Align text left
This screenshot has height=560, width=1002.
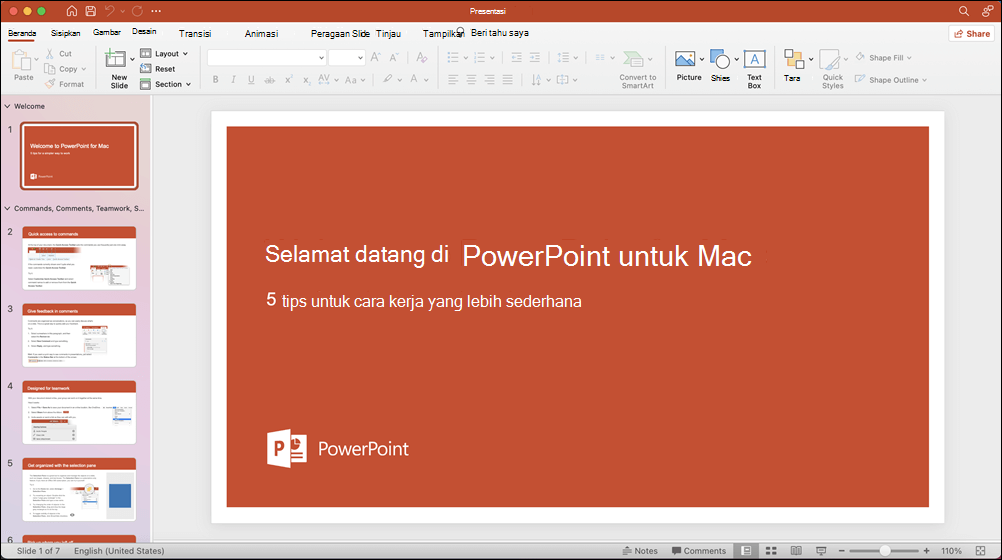point(453,80)
